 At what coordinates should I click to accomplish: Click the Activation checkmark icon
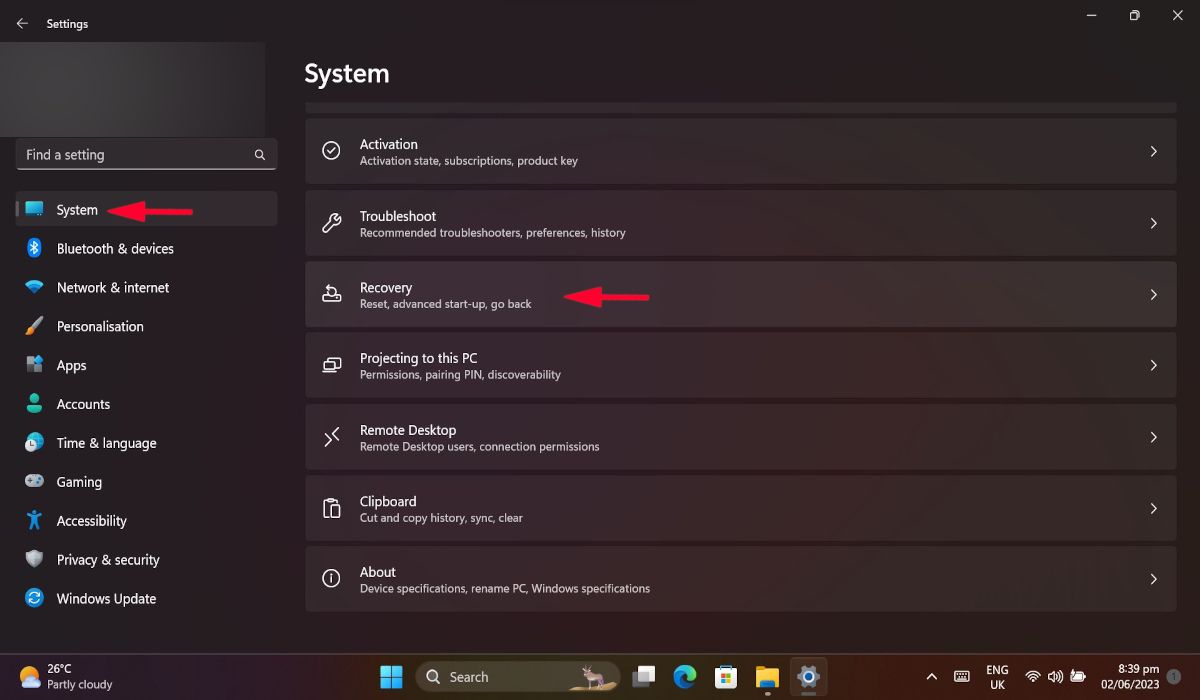pyautogui.click(x=331, y=150)
